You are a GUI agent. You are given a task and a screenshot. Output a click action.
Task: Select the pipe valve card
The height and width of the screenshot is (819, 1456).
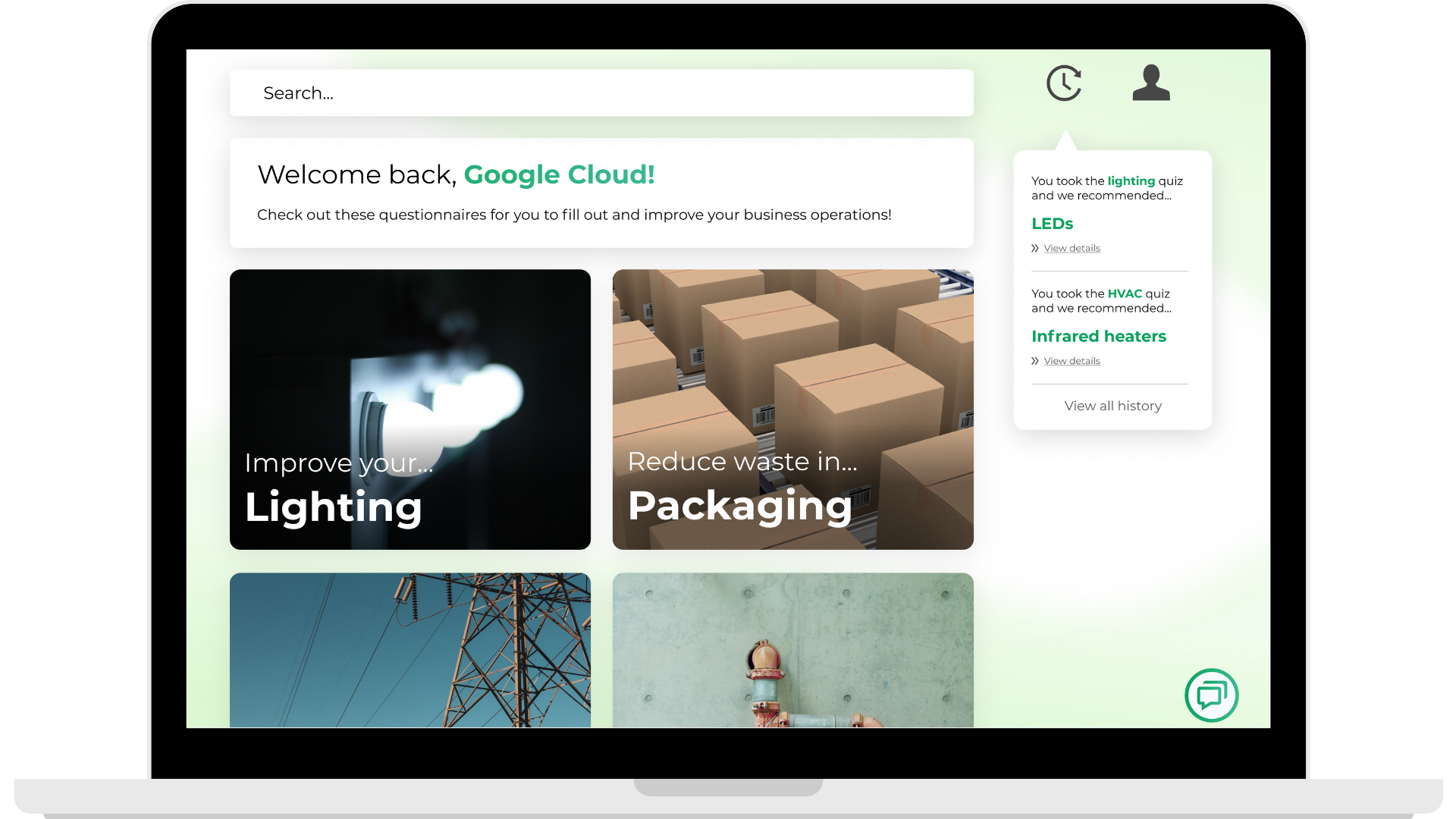tap(792, 650)
